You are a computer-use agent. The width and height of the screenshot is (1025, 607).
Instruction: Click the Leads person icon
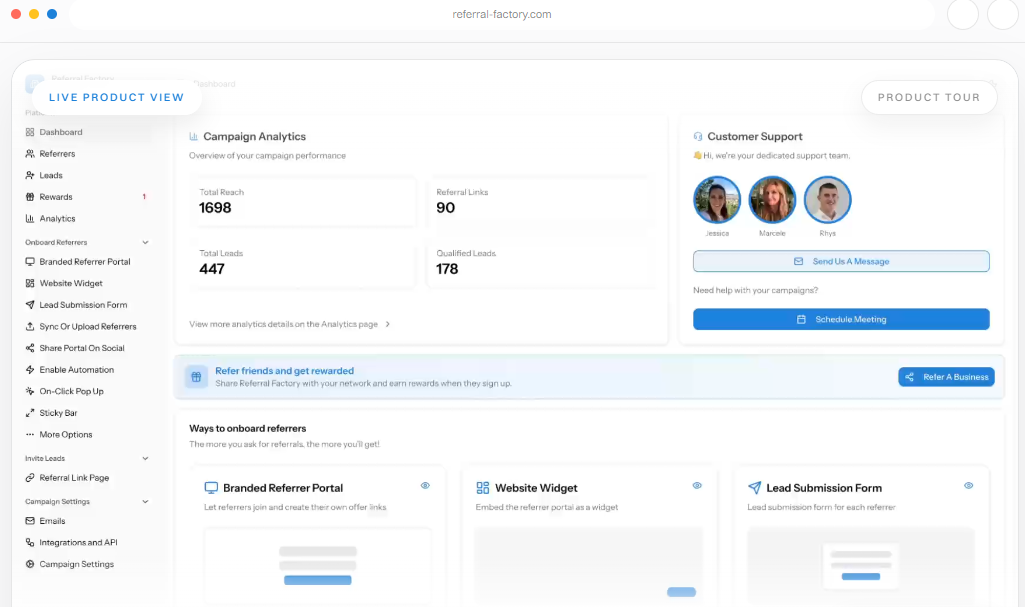pyautogui.click(x=30, y=175)
